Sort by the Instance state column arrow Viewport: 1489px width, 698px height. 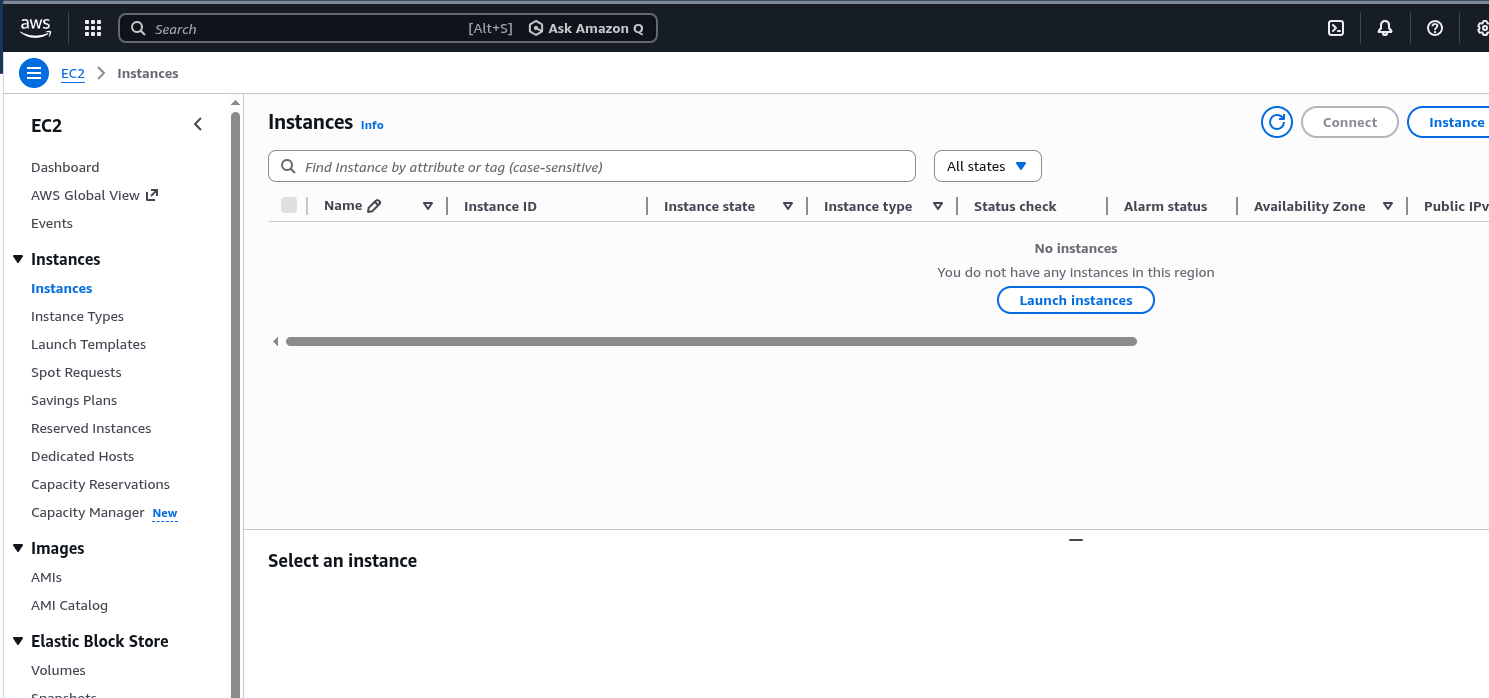coord(788,206)
